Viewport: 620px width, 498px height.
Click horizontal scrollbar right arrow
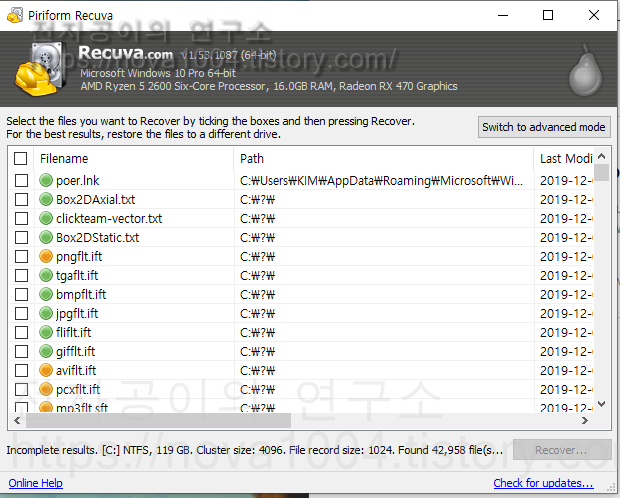585,420
